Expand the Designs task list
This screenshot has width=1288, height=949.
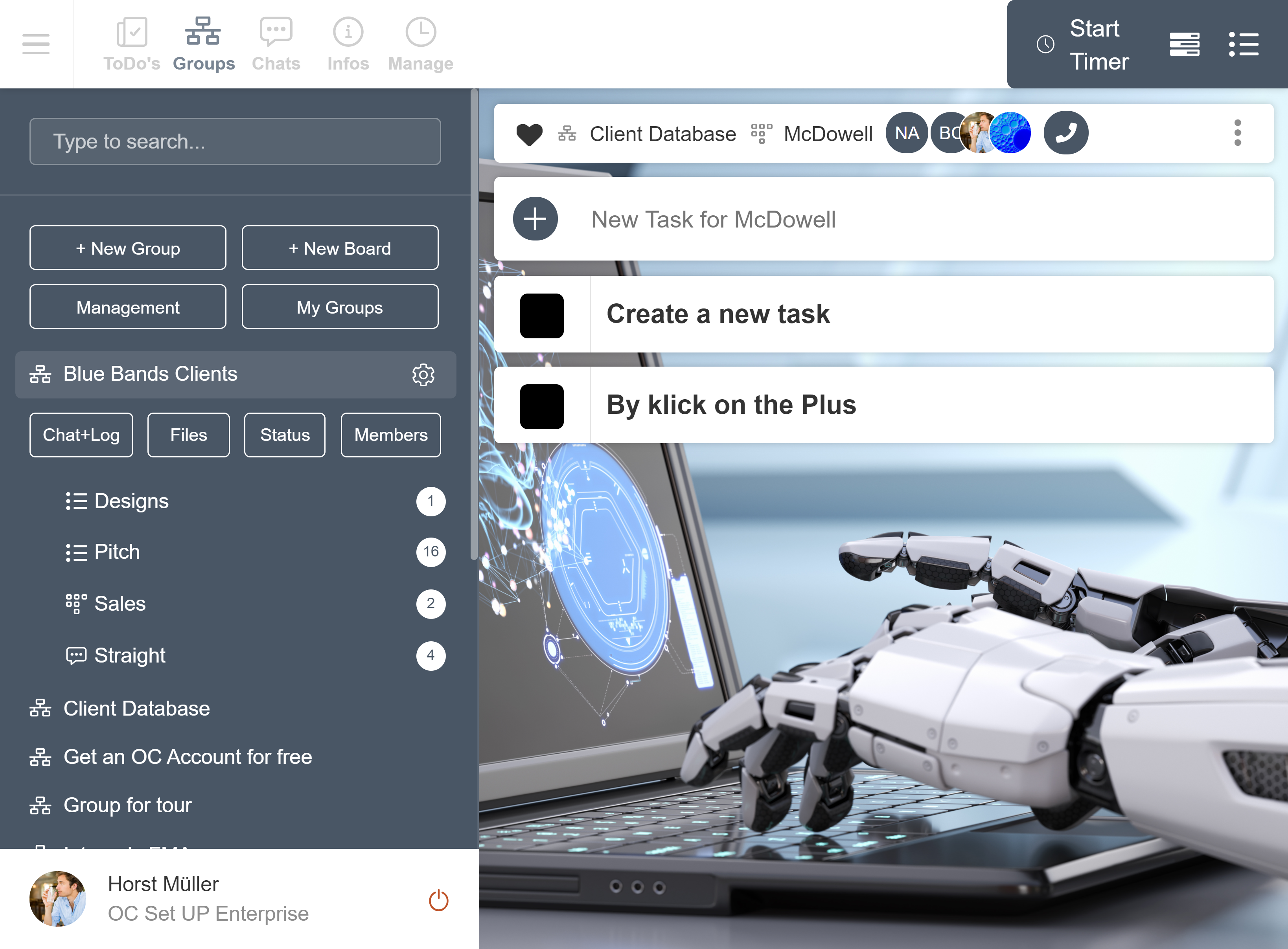pyautogui.click(x=131, y=501)
